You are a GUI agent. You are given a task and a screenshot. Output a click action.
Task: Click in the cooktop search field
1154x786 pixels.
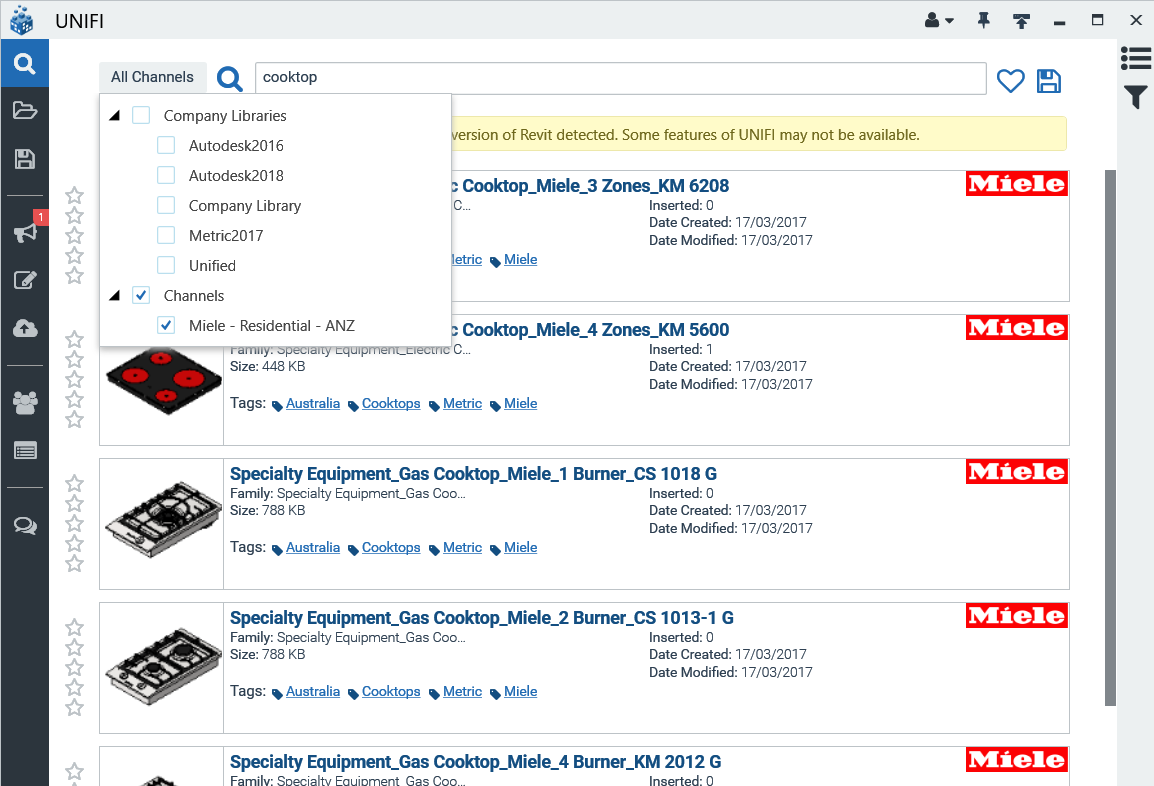click(x=620, y=78)
